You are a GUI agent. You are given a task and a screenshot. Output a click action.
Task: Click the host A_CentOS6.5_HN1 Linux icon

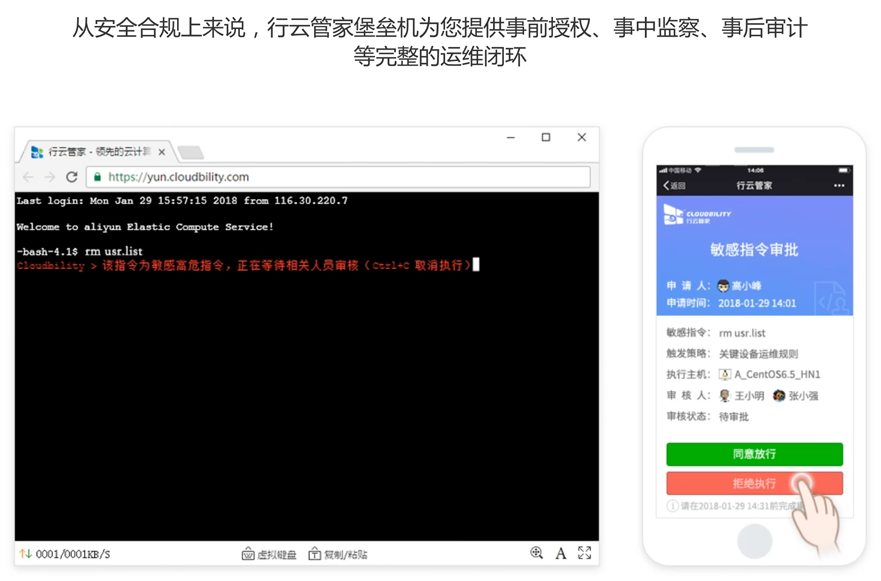(x=725, y=374)
